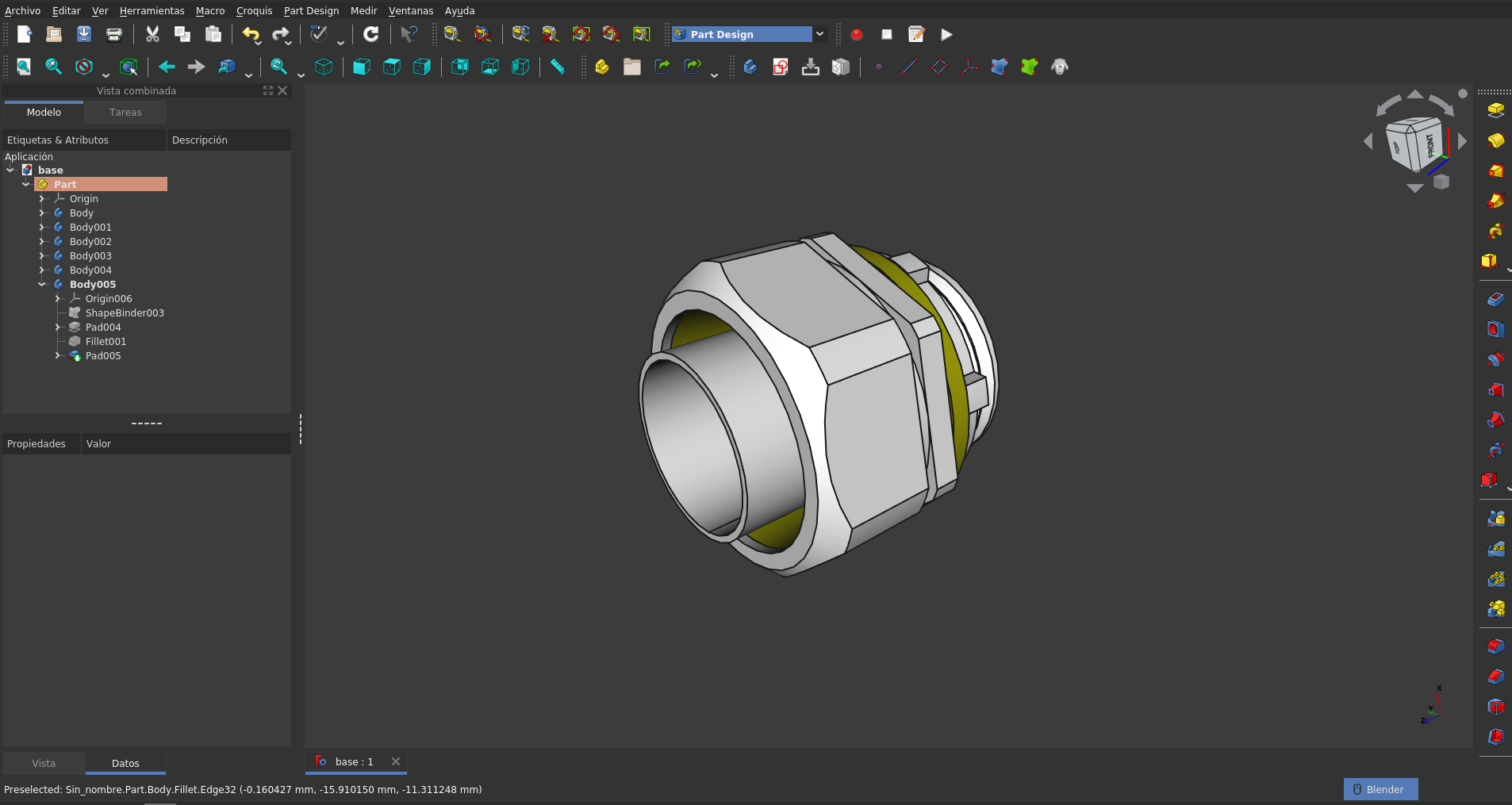Click the Blender navigation style button

click(1380, 789)
